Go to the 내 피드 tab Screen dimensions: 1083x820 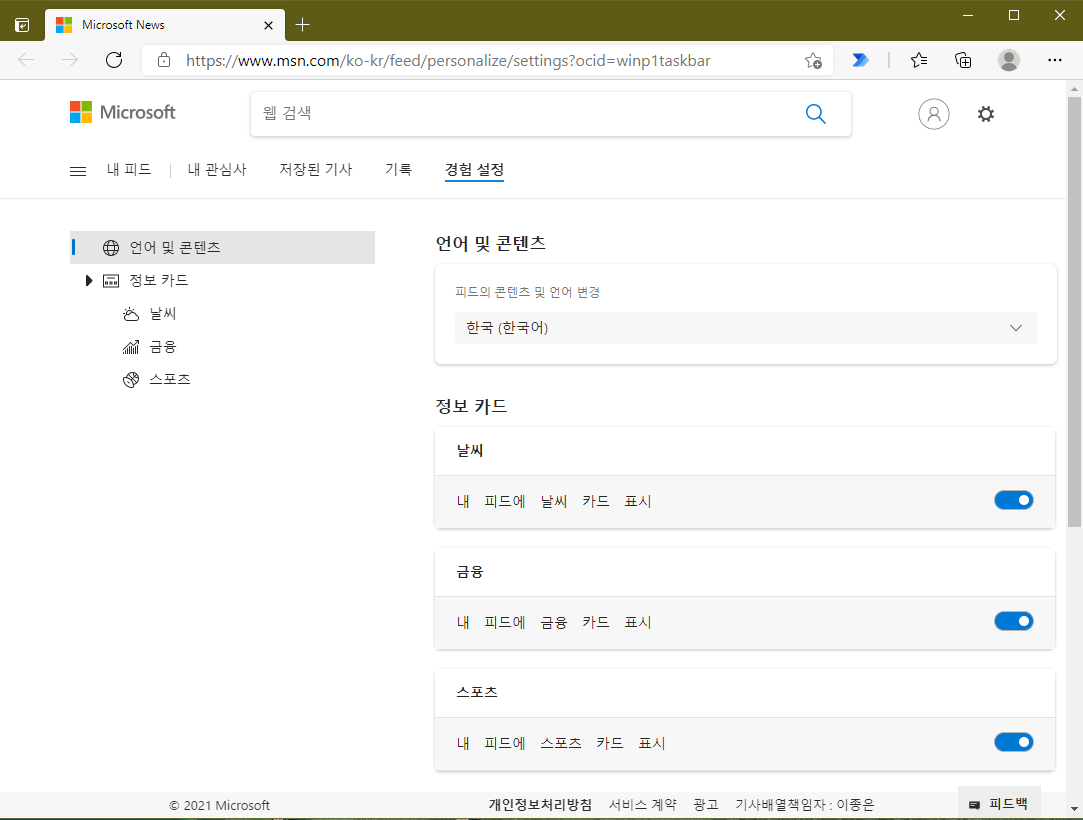click(129, 169)
